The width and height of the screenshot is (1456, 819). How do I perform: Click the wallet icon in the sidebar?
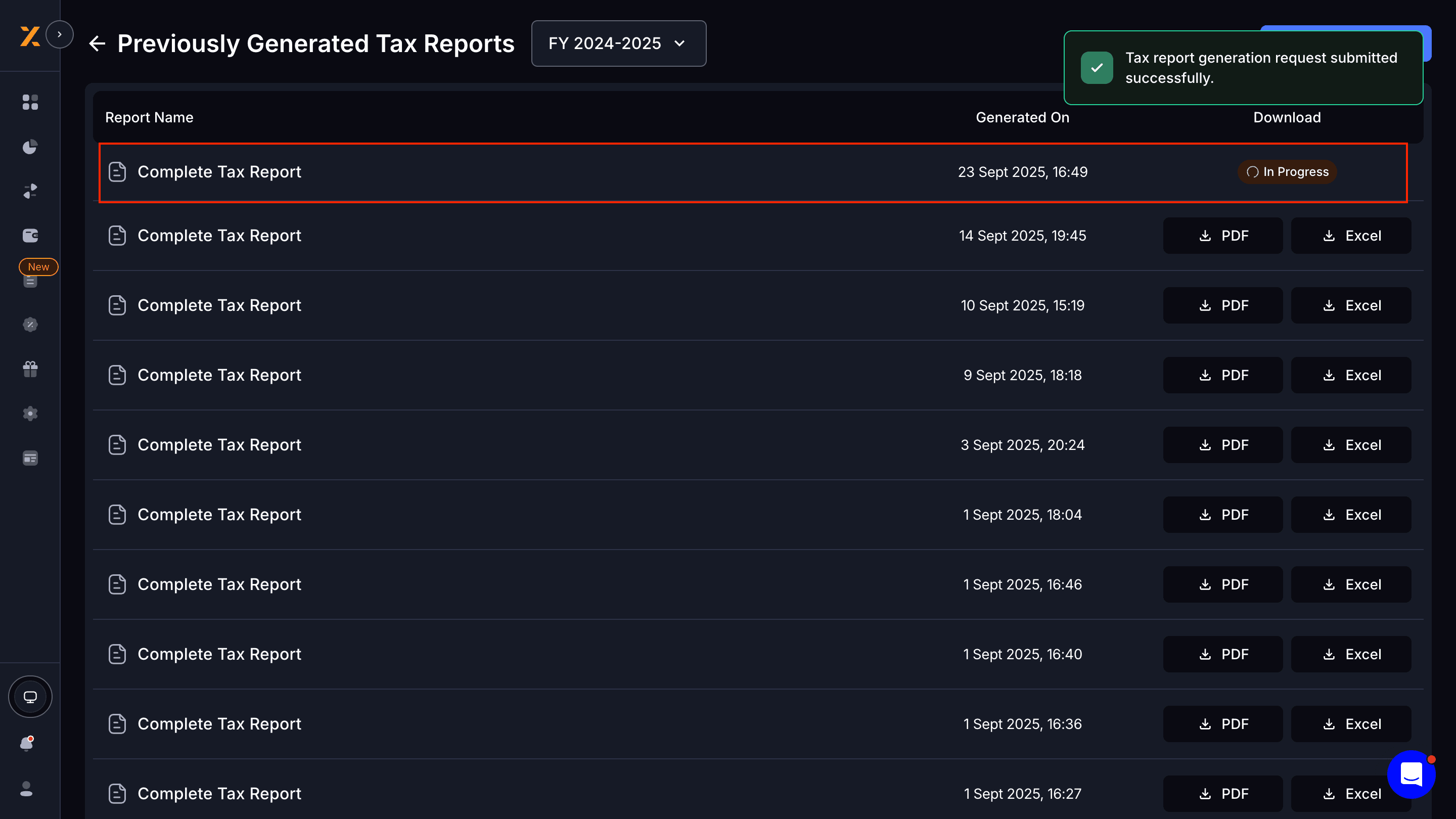tap(30, 236)
